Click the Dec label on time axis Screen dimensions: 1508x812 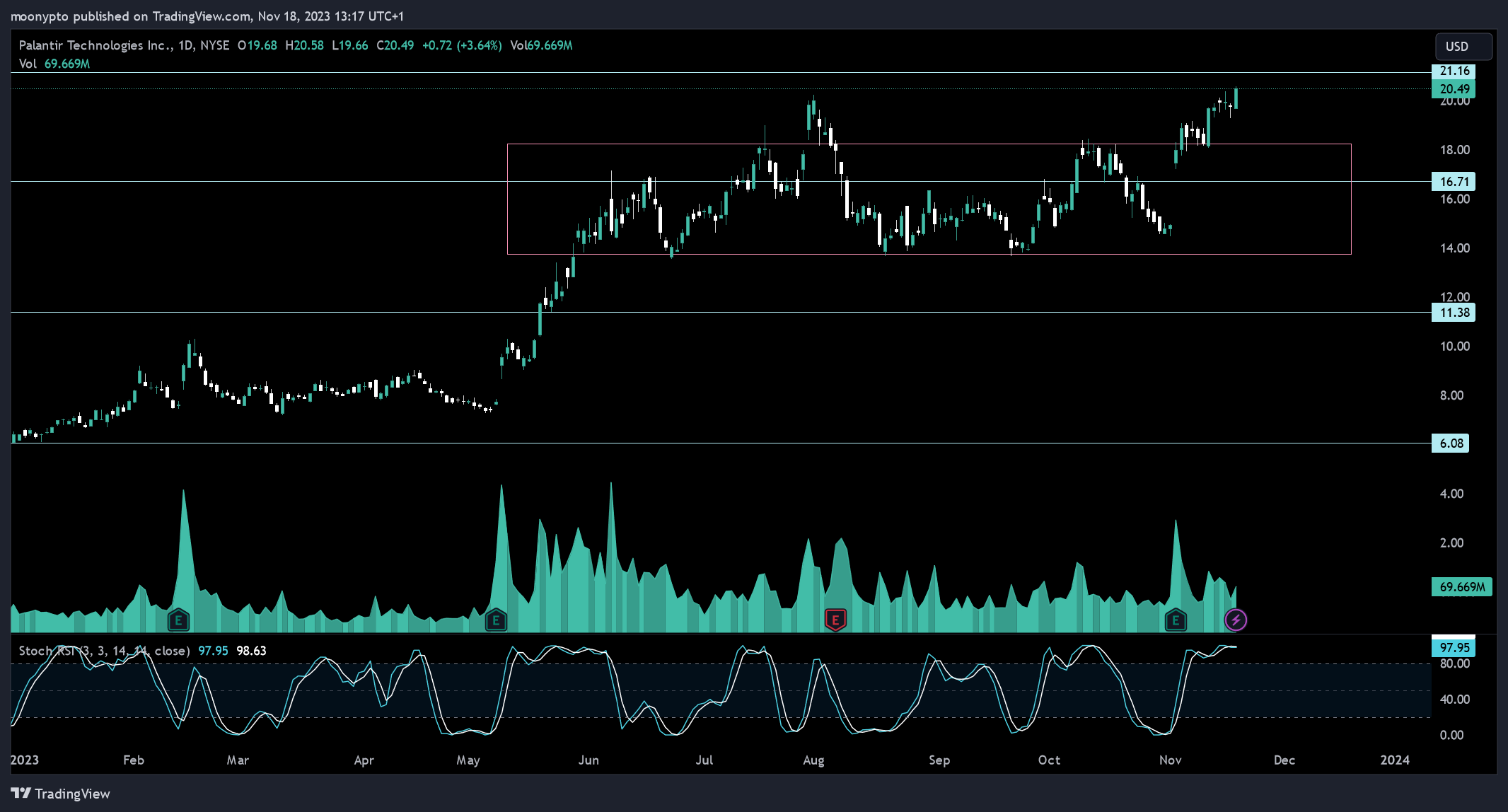pyautogui.click(x=1284, y=760)
